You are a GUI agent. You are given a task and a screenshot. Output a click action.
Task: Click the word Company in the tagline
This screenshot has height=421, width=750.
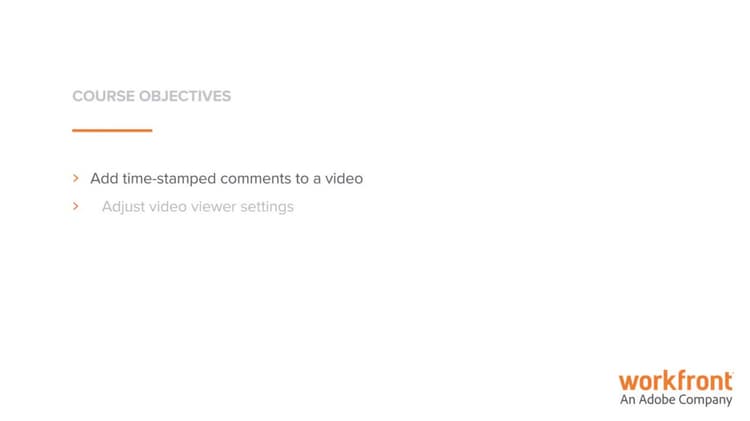click(704, 400)
